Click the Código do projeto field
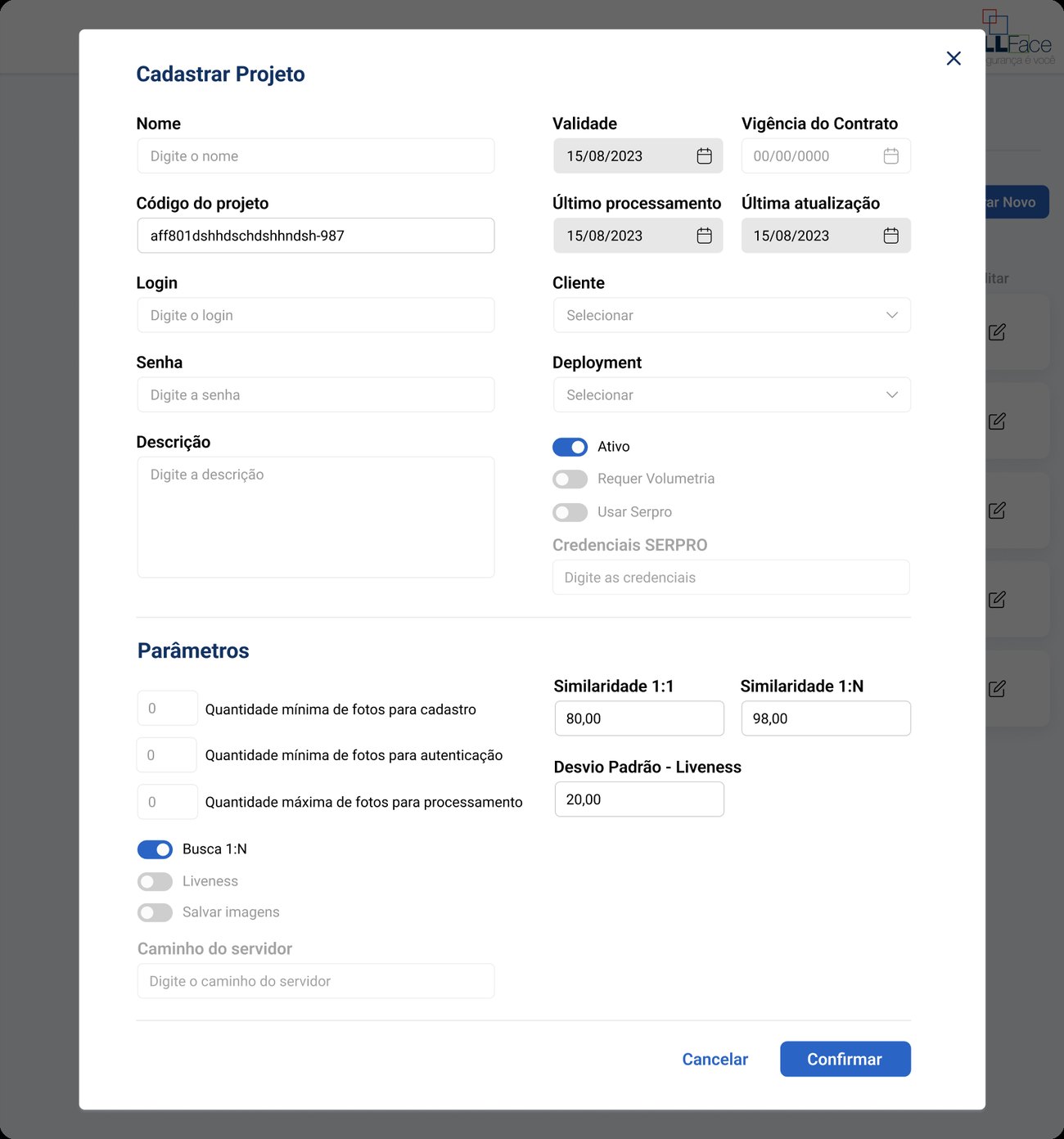This screenshot has width=1064, height=1139. coord(316,236)
